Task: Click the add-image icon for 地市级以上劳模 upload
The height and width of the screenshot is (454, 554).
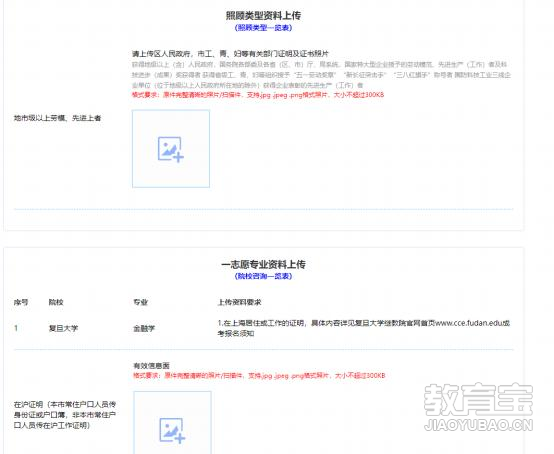Action: (171, 149)
